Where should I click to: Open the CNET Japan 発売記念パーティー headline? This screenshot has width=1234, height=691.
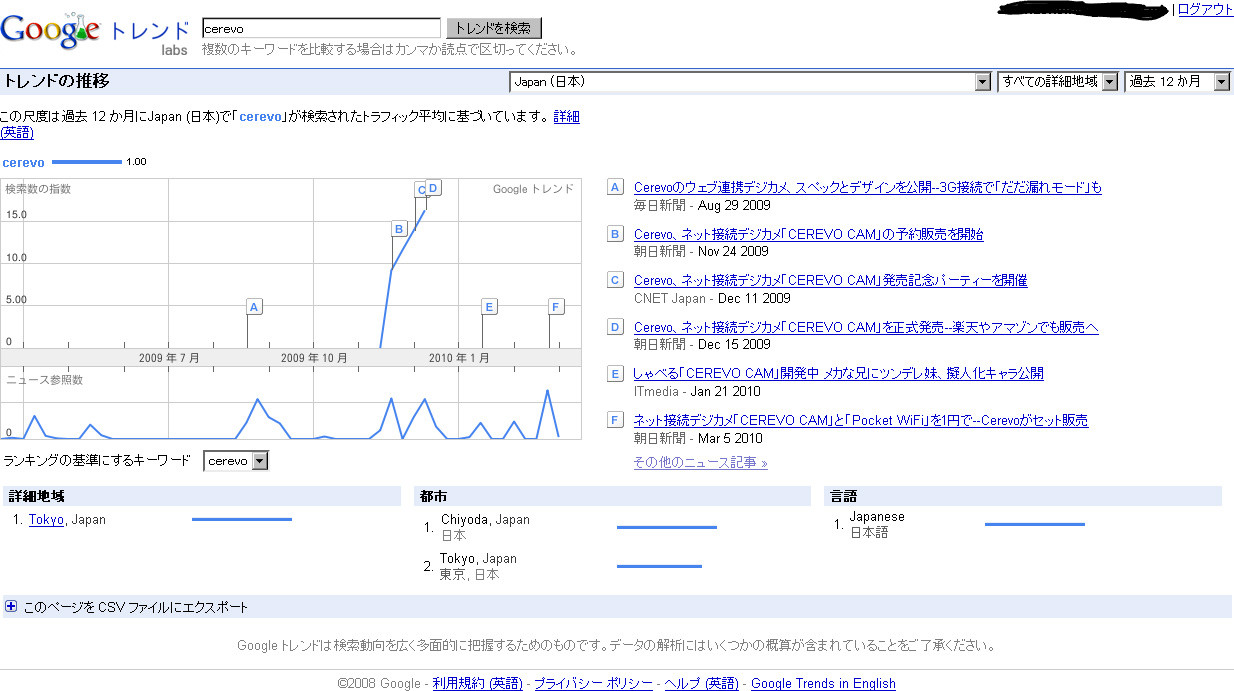click(x=830, y=280)
